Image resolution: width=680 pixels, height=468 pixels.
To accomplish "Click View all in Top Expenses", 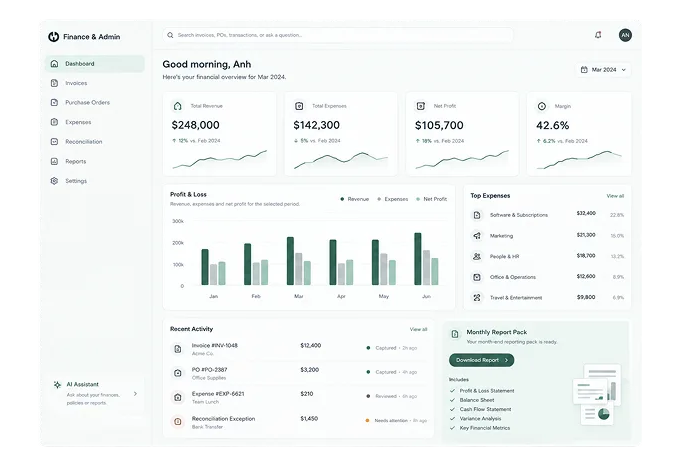I will 615,196.
